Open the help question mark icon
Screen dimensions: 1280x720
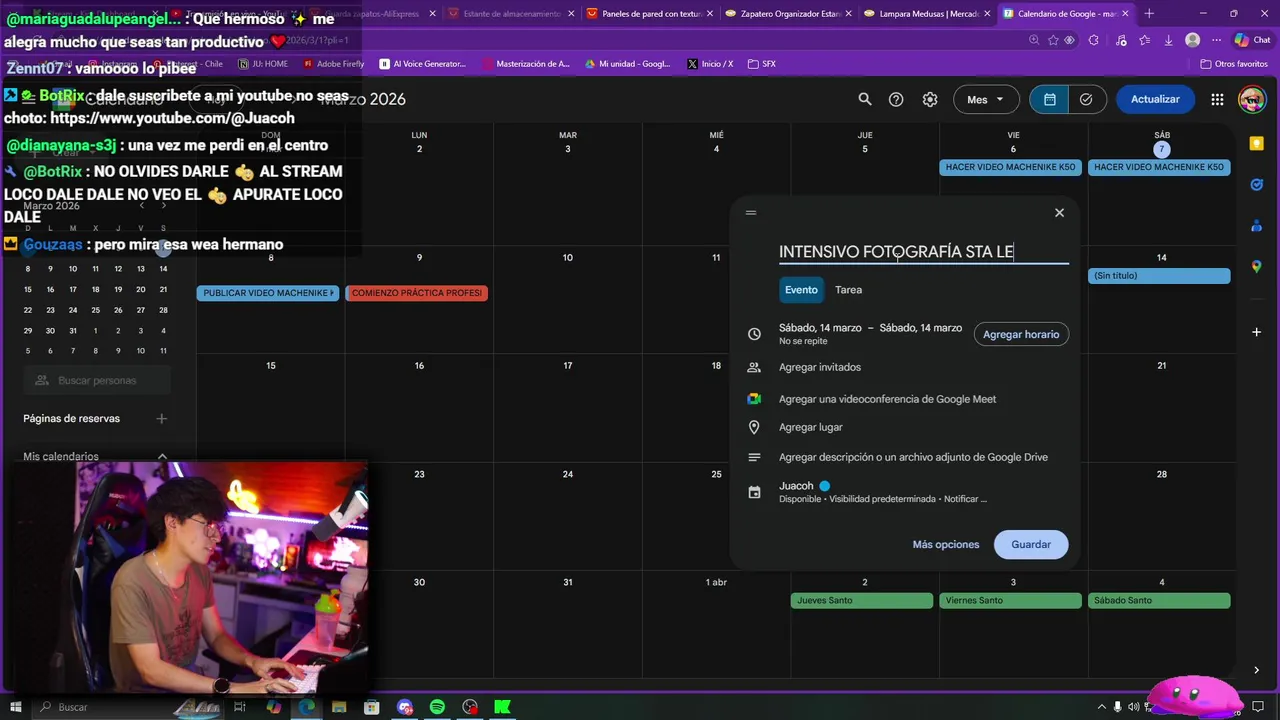896,99
